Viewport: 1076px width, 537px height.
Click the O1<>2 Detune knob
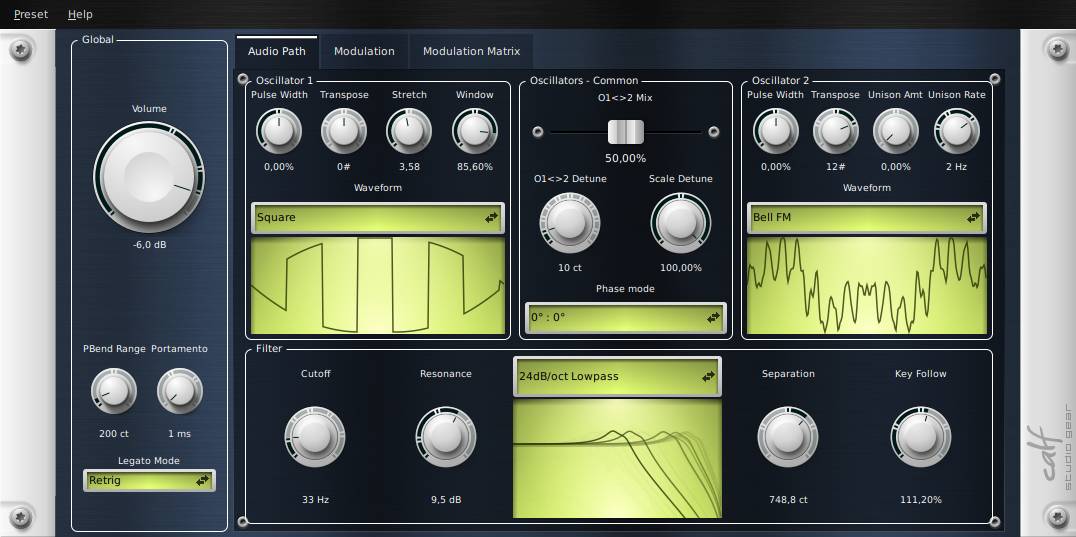[x=570, y=223]
